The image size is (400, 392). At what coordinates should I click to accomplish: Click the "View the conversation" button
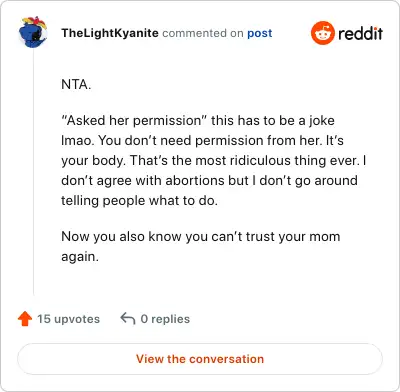point(200,359)
